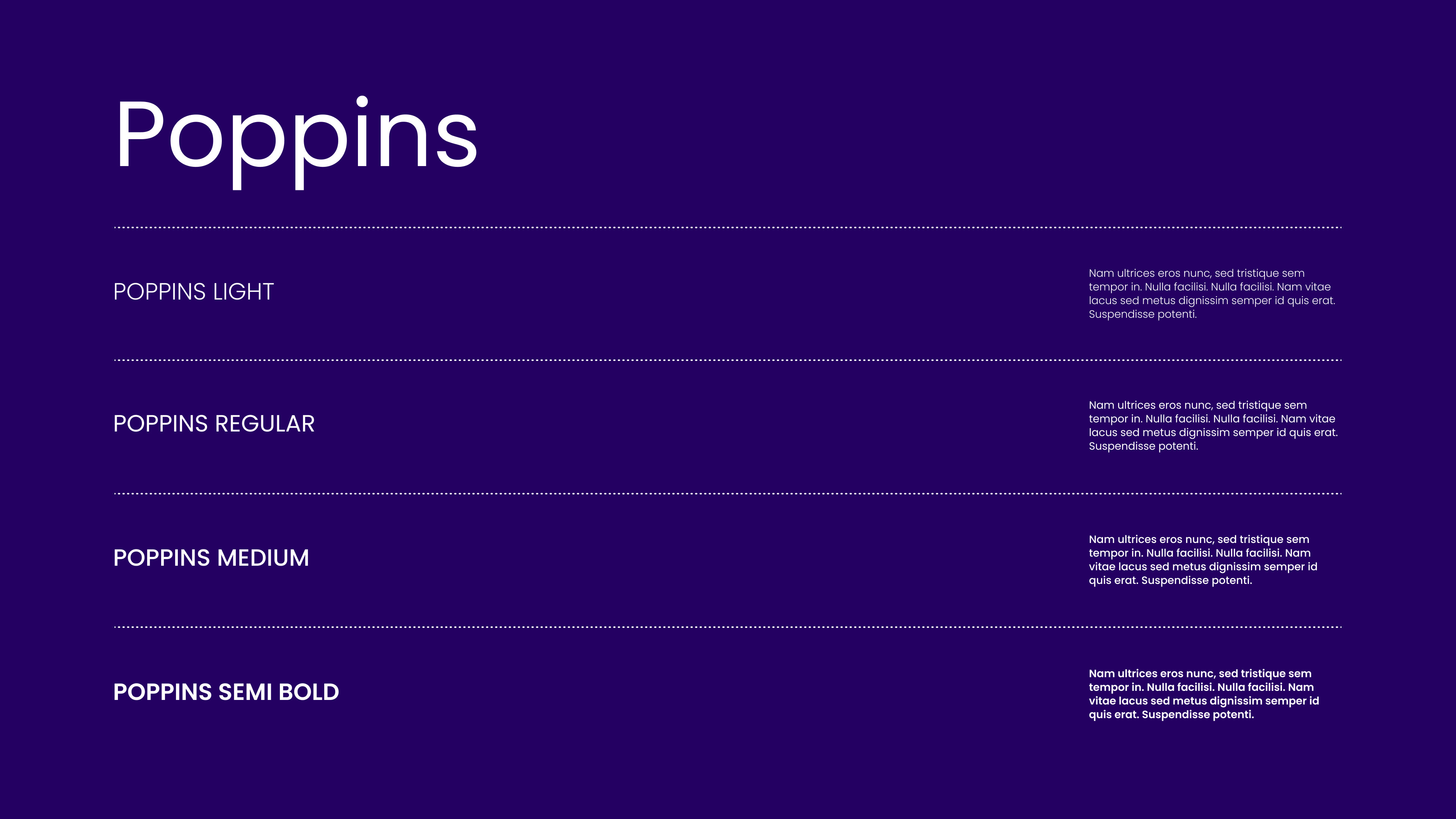Click the medium-weight sample paragraph

[1203, 560]
